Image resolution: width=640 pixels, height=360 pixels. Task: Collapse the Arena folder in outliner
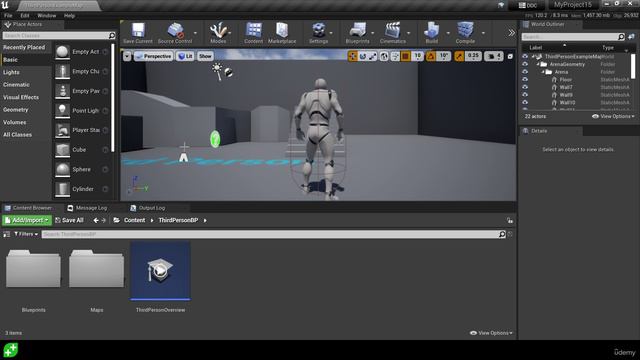click(543, 72)
